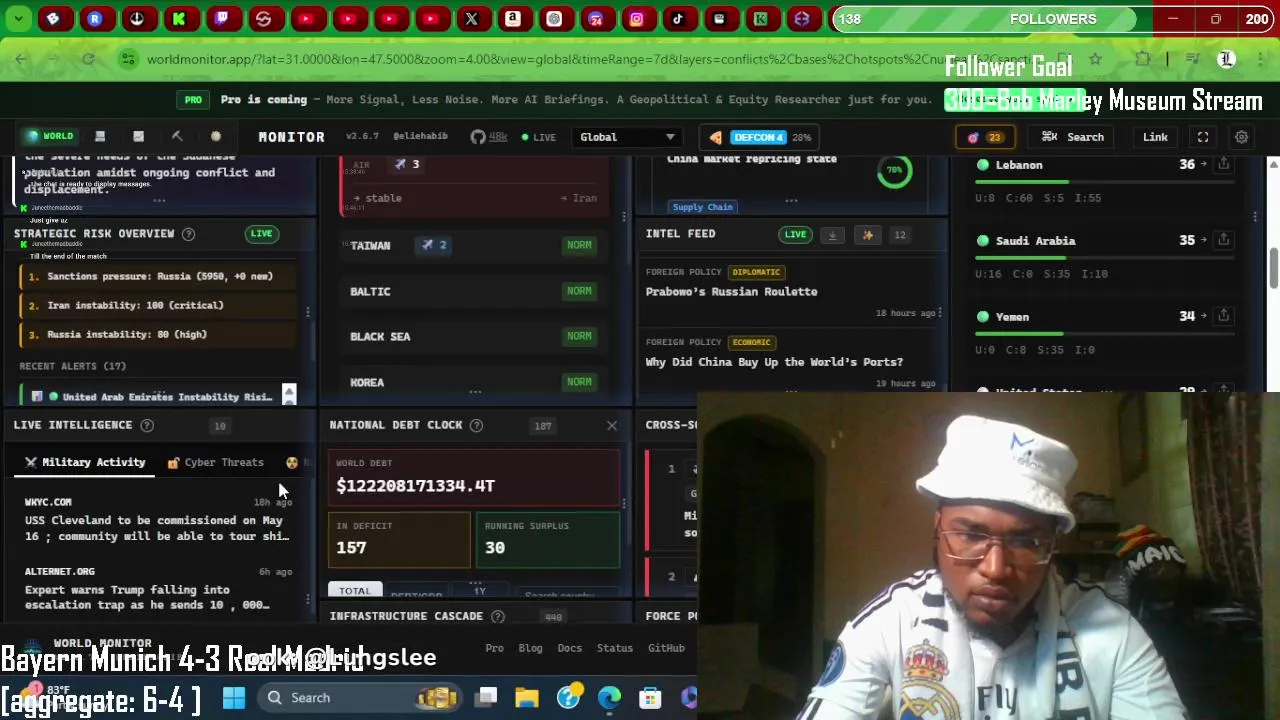Click the Supply Chain tag
Screen dimensions: 1280x720
[x=702, y=207]
